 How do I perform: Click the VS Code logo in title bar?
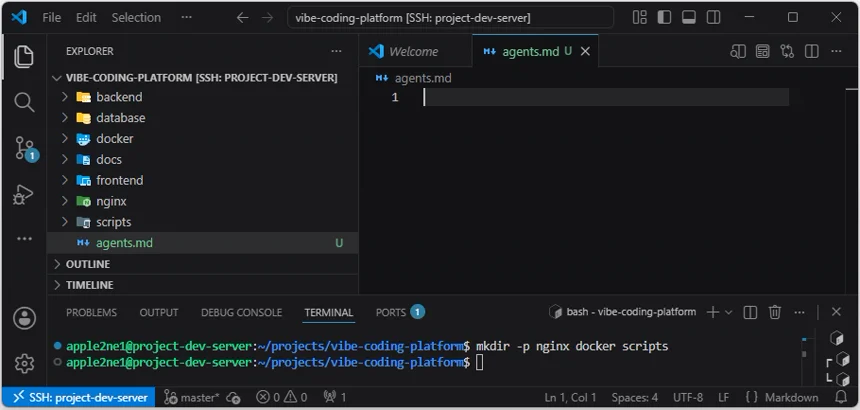(x=19, y=17)
